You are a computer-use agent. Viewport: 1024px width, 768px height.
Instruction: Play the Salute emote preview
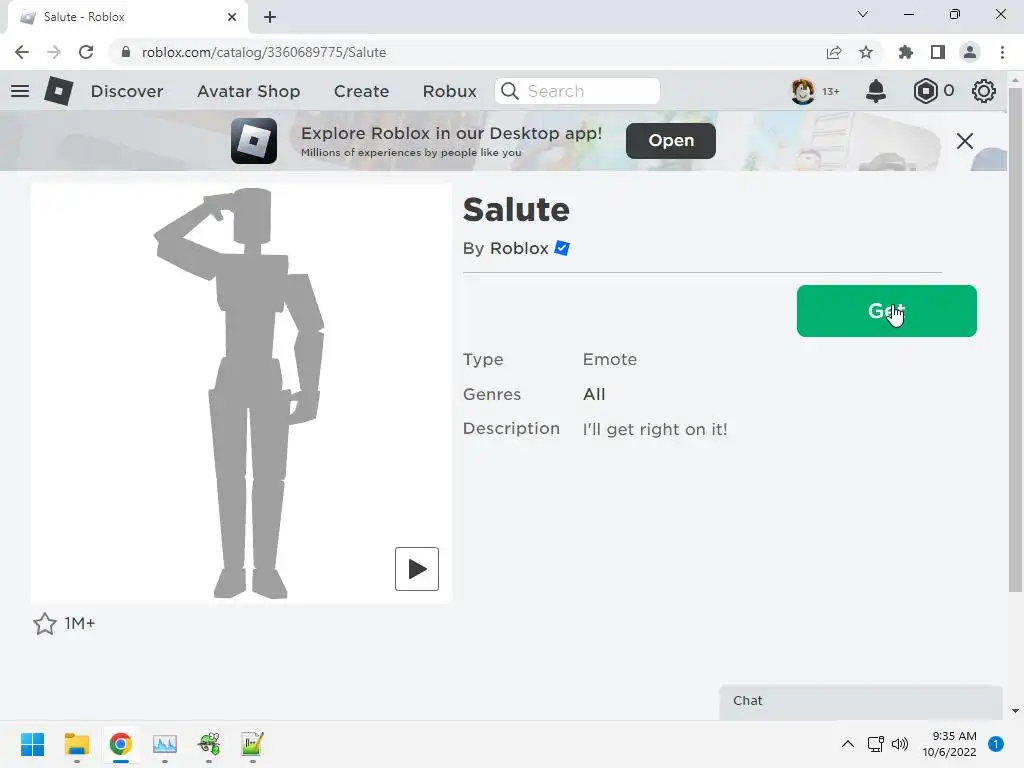(417, 569)
